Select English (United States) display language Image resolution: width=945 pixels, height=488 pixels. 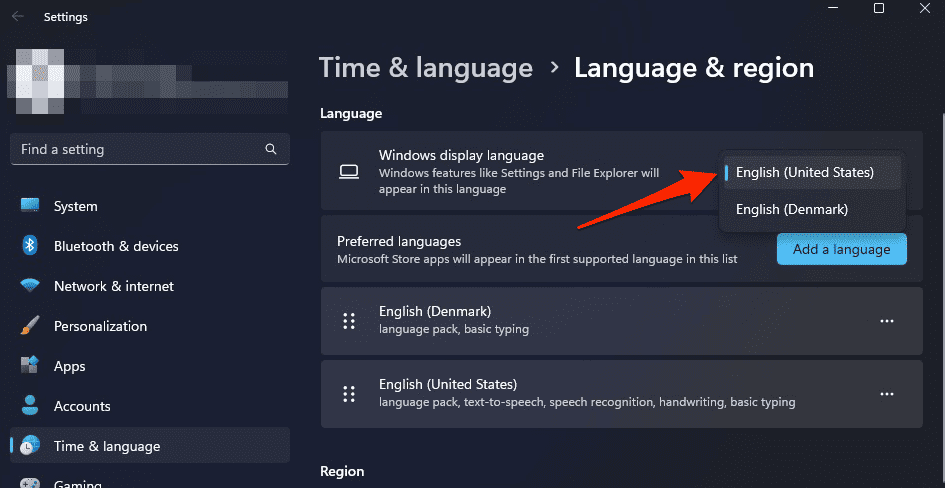pyautogui.click(x=805, y=173)
